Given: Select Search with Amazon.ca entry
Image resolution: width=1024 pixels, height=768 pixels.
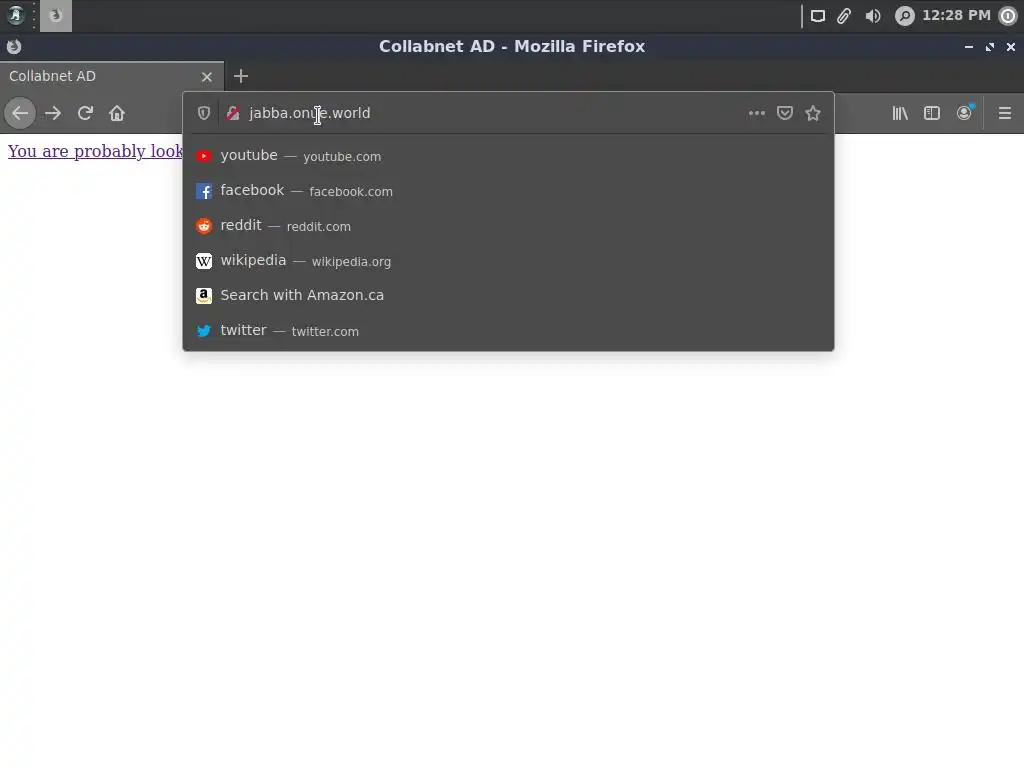Looking at the screenshot, I should [x=508, y=295].
